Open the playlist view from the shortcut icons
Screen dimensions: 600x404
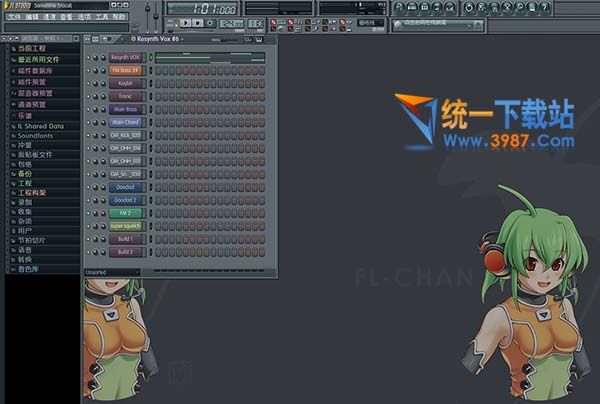click(x=399, y=7)
